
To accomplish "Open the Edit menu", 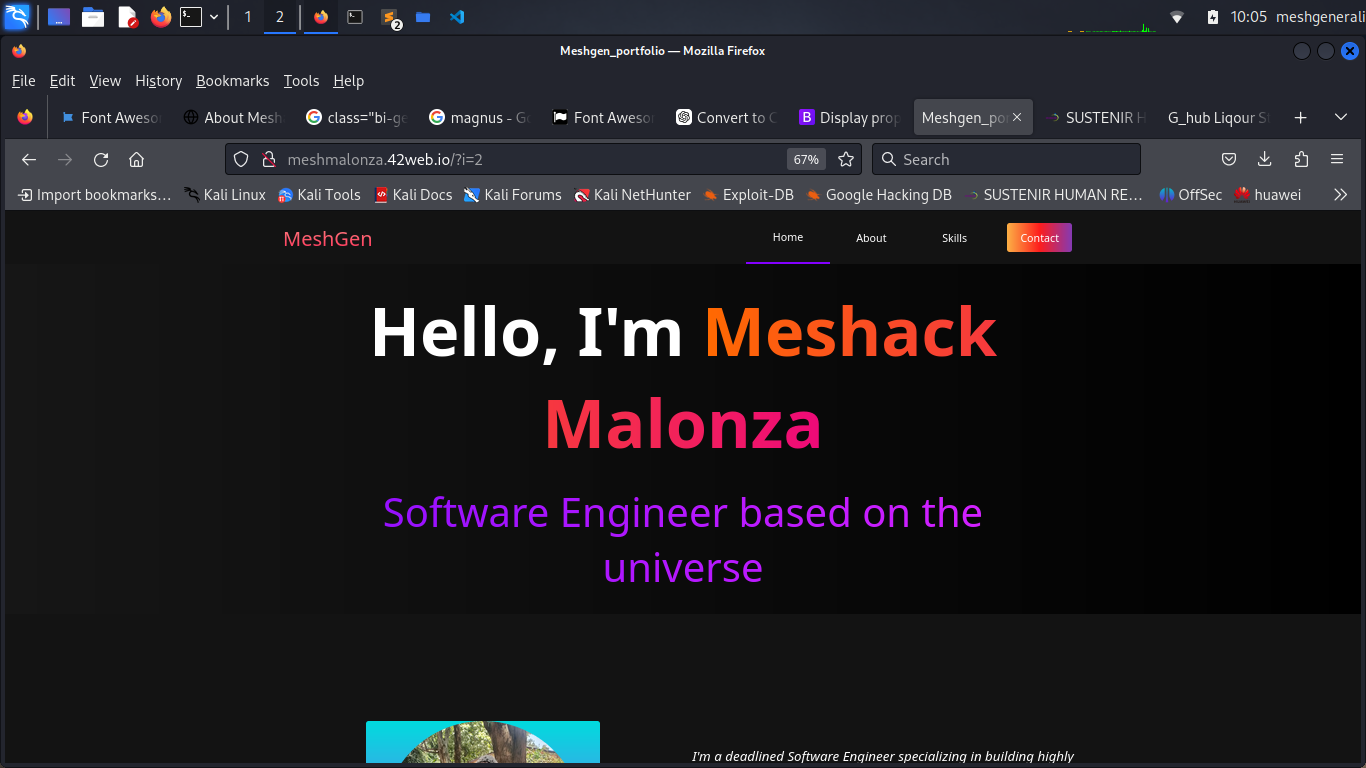I will coord(62,81).
